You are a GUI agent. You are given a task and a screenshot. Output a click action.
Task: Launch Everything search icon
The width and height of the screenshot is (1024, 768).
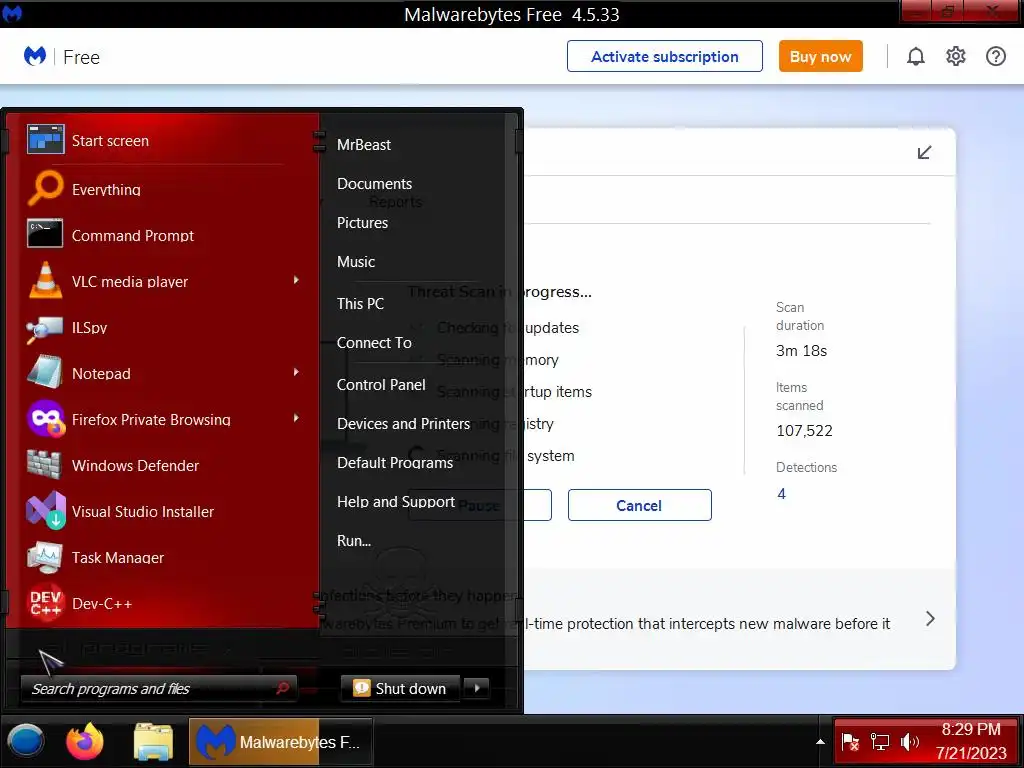pos(45,188)
